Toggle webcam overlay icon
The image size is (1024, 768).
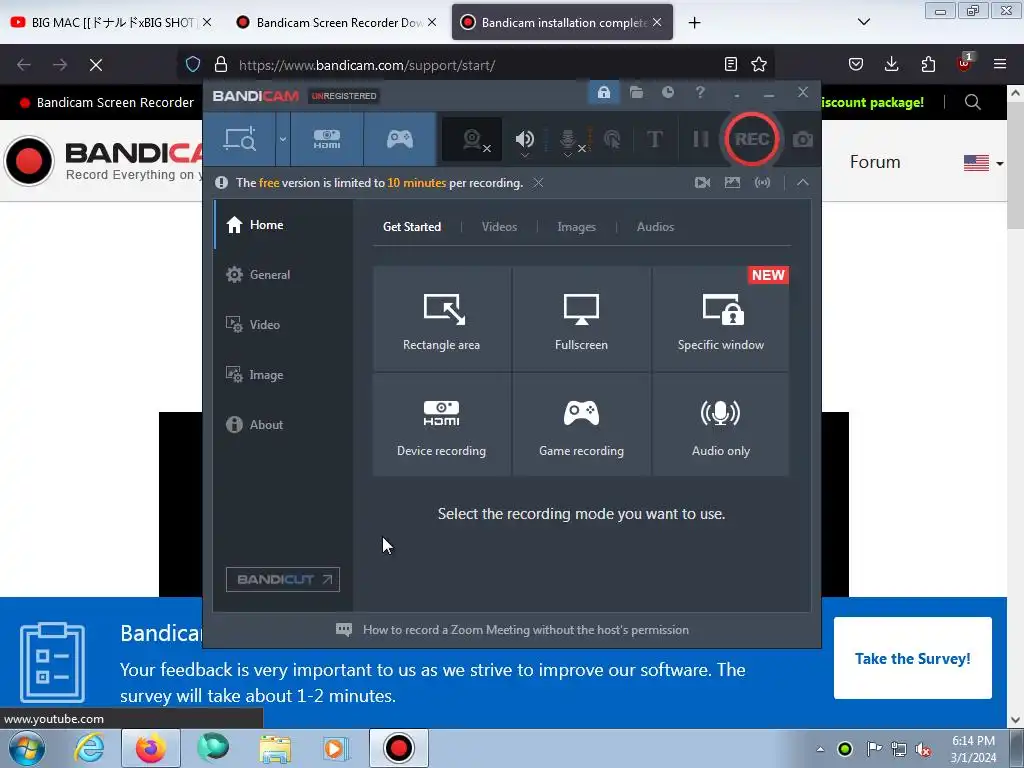point(472,139)
